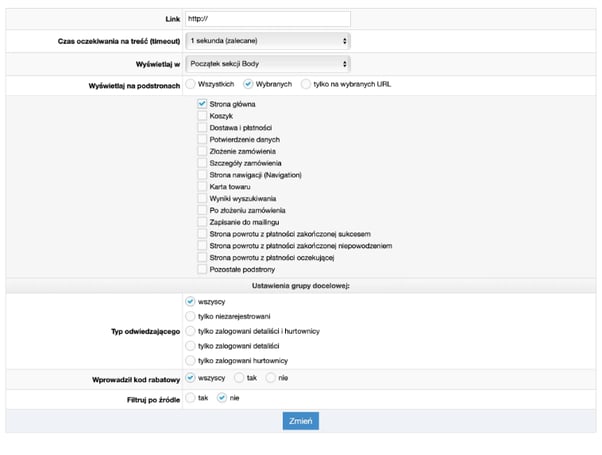Set discount code option to 'tak'
This screenshot has width=602, height=455.
pyautogui.click(x=238, y=378)
